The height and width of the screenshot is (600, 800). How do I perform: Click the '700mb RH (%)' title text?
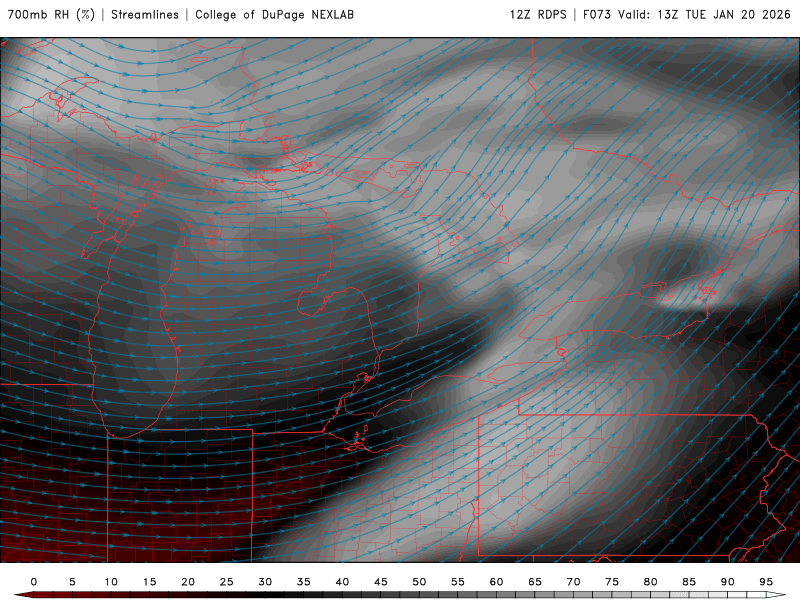(x=51, y=15)
